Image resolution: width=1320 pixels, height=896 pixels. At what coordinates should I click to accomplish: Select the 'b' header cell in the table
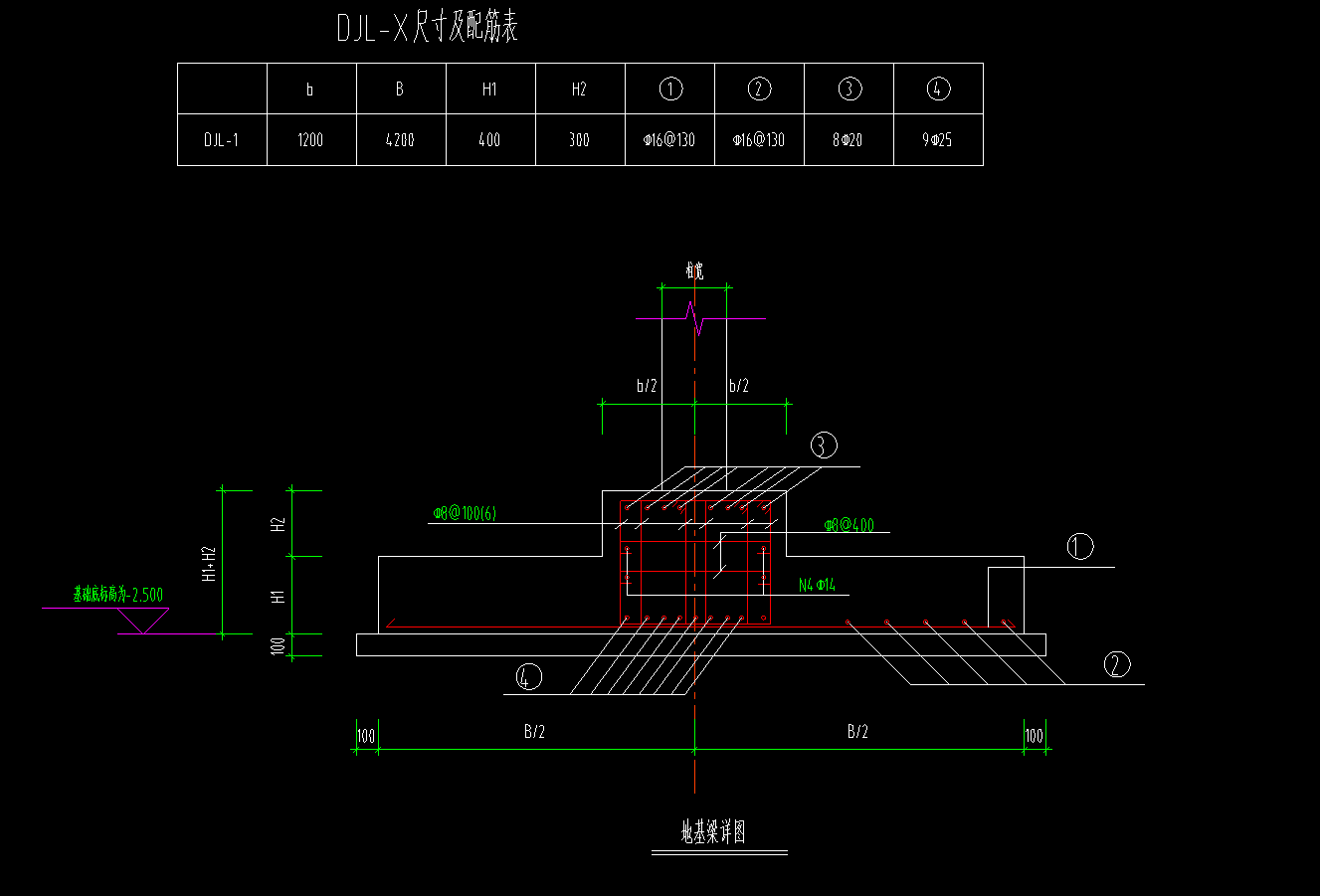coord(311,89)
